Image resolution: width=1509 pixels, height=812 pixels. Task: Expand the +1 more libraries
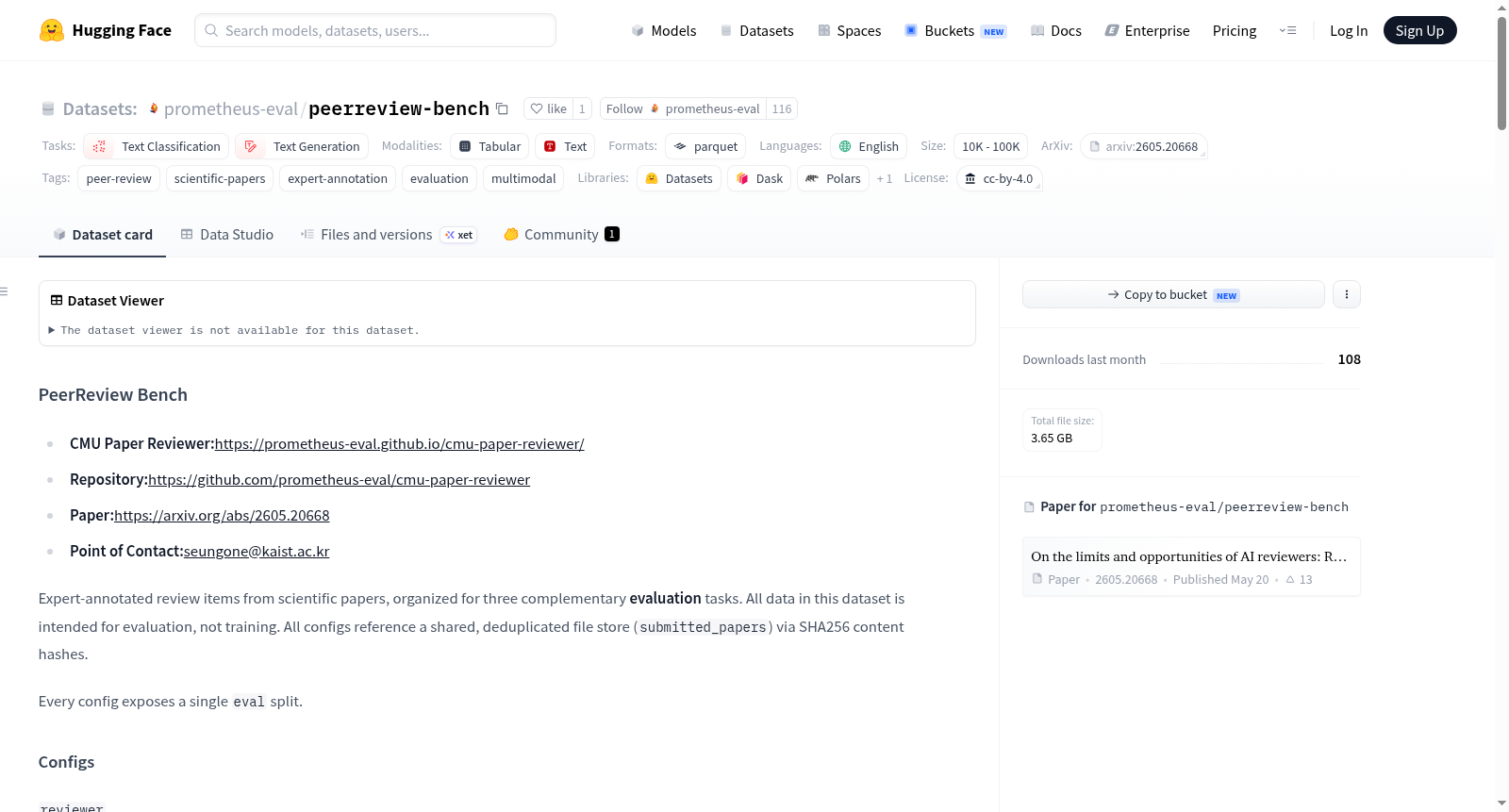click(885, 178)
